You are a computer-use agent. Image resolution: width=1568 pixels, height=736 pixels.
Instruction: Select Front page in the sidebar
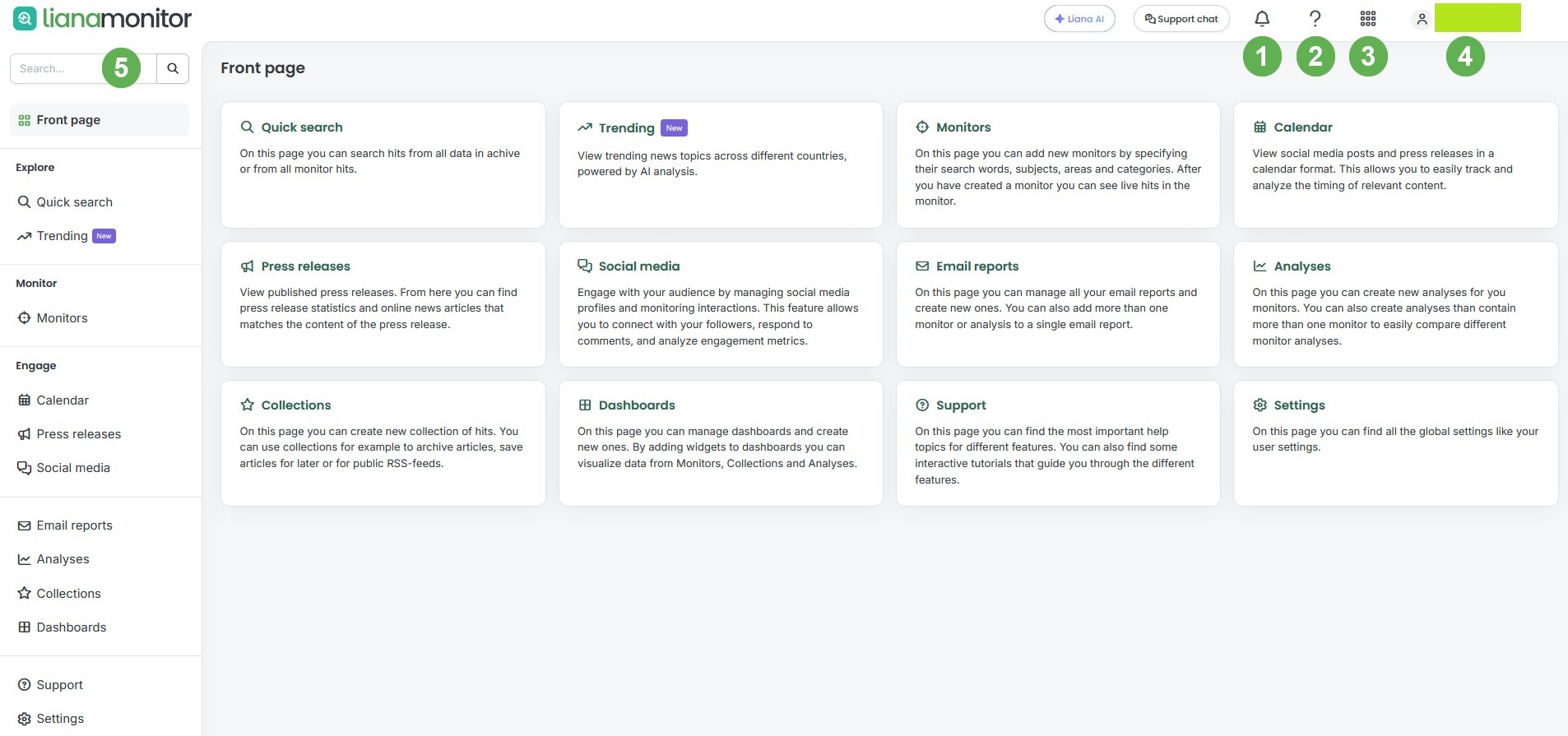coord(100,120)
